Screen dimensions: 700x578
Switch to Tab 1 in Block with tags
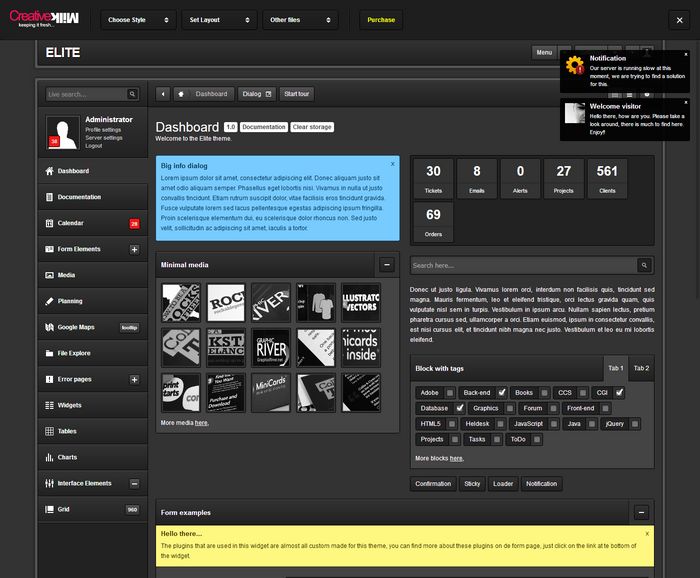click(x=616, y=368)
